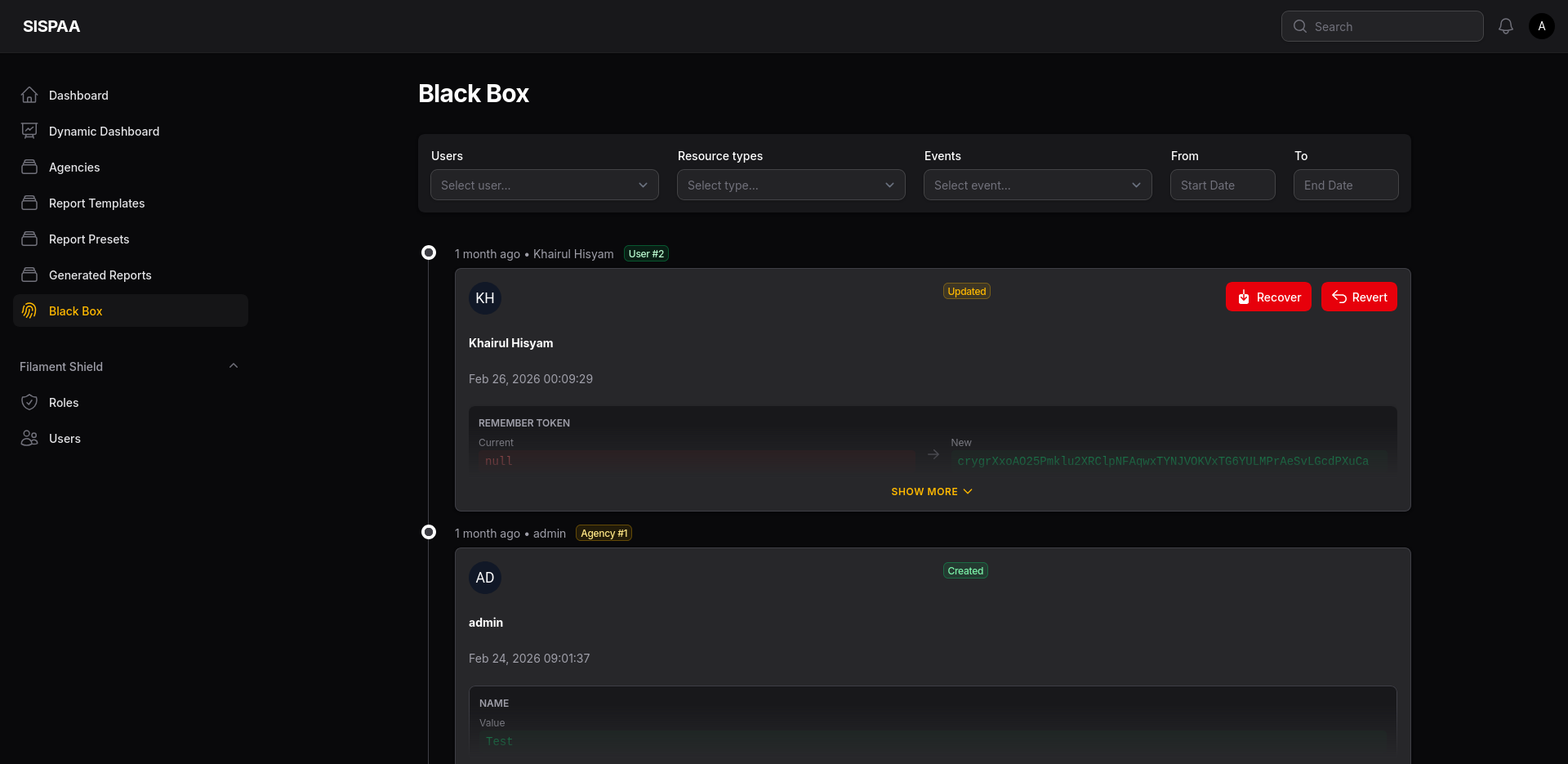Navigate to Generated Reports
The height and width of the screenshot is (764, 1568).
click(x=99, y=275)
